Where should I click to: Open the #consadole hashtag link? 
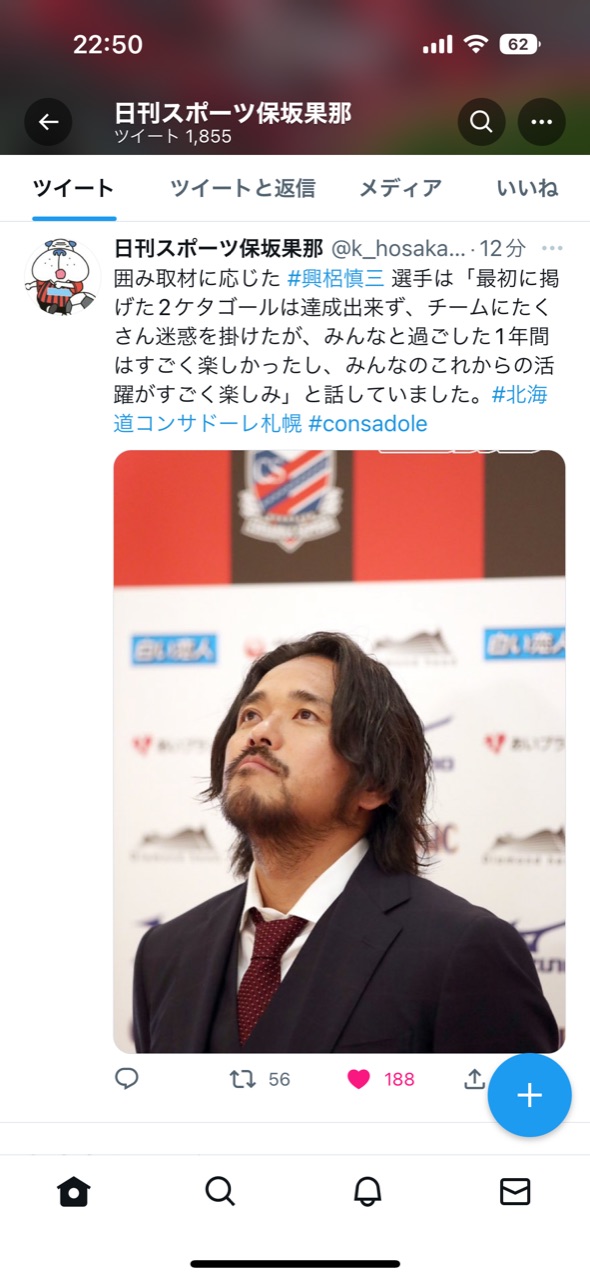tap(367, 423)
